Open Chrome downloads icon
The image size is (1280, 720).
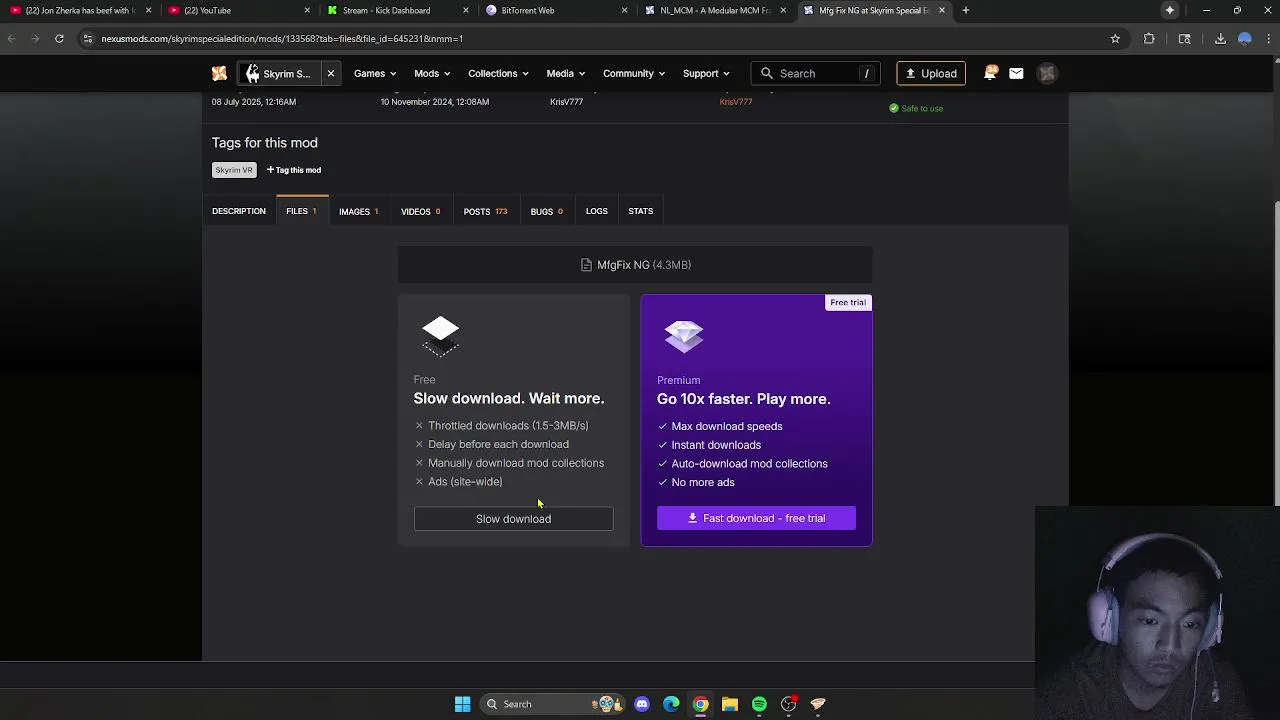click(1220, 38)
